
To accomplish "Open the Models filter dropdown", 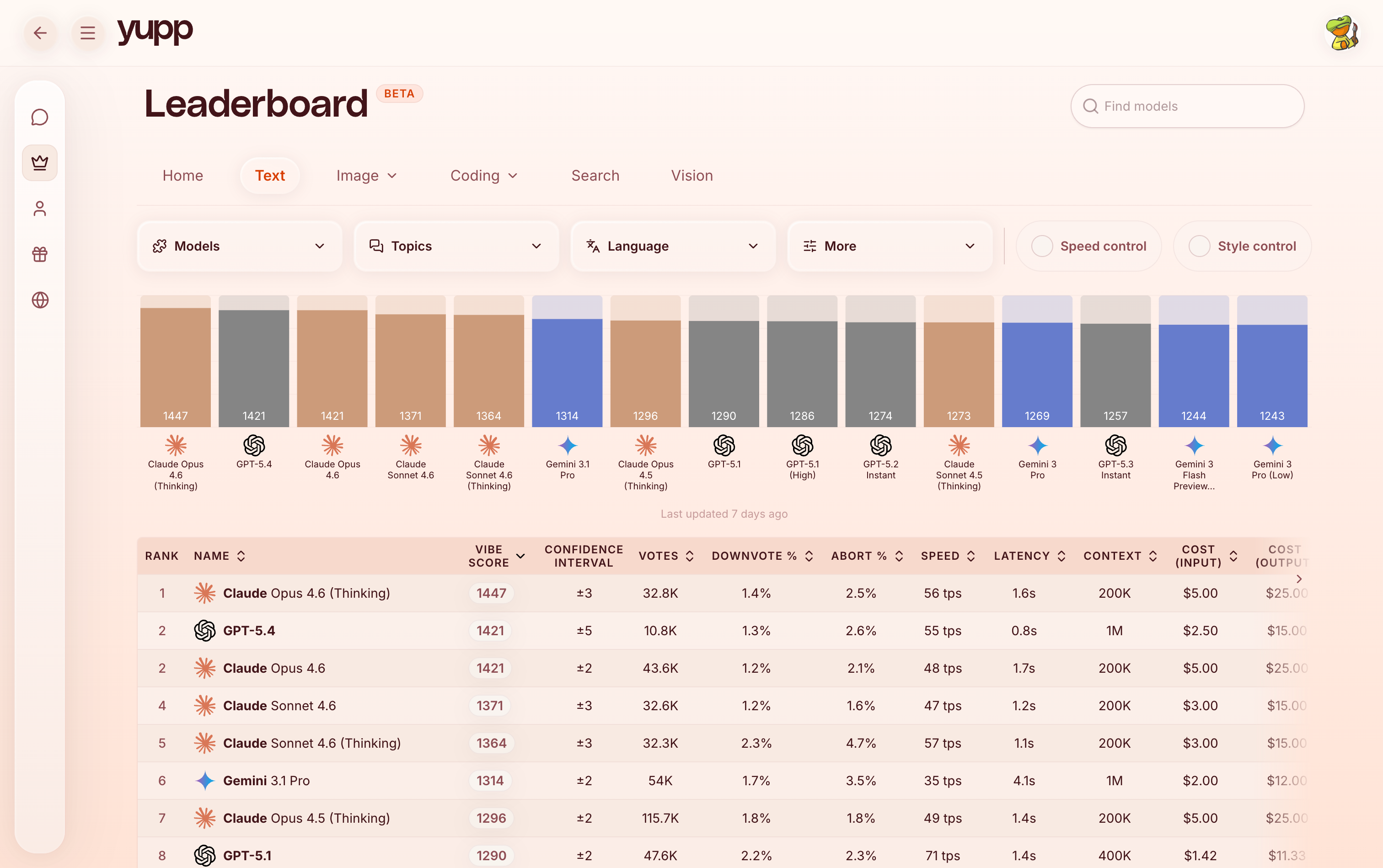I will pos(239,246).
